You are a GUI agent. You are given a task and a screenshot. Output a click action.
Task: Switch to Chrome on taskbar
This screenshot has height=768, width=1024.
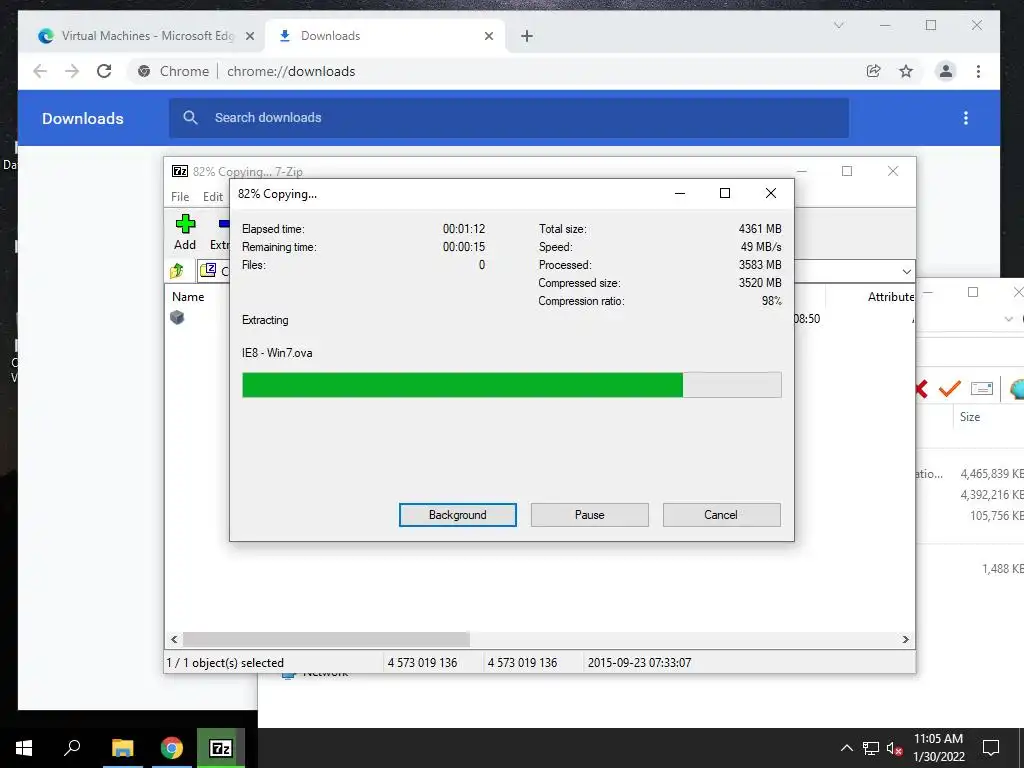coord(172,748)
